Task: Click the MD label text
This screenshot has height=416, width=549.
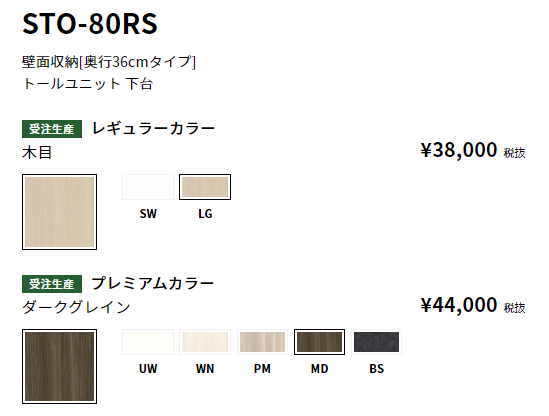Action: coord(320,369)
